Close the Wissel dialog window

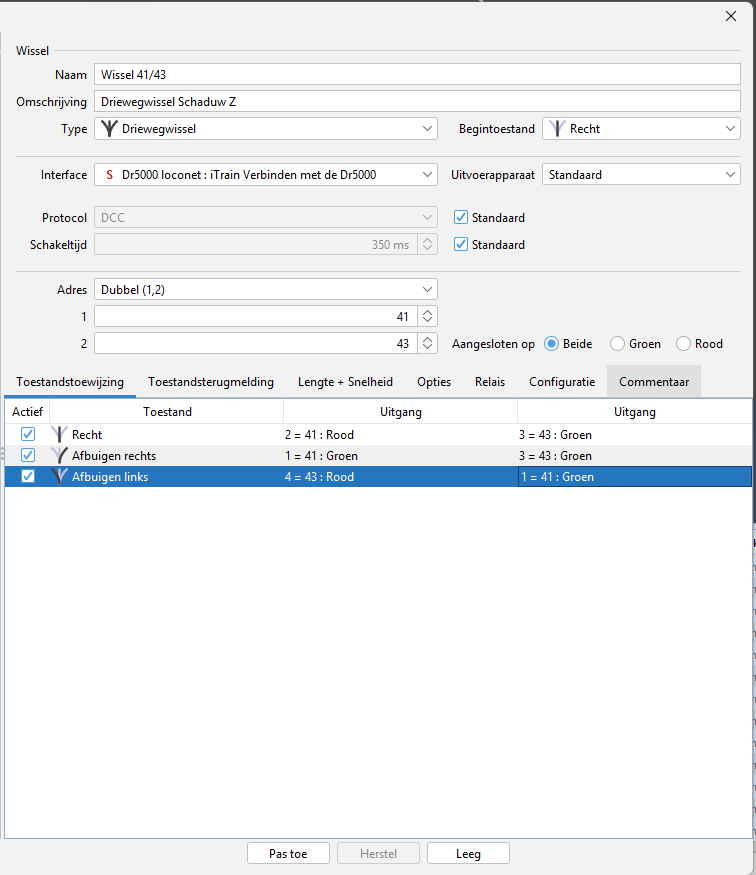pos(730,15)
